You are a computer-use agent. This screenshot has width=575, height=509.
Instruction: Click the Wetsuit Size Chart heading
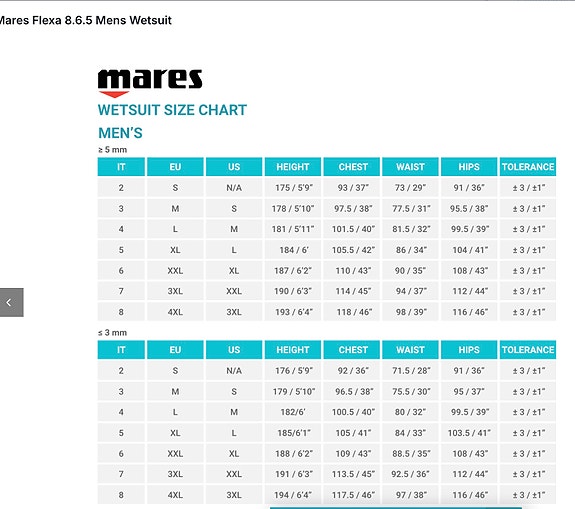tap(172, 110)
